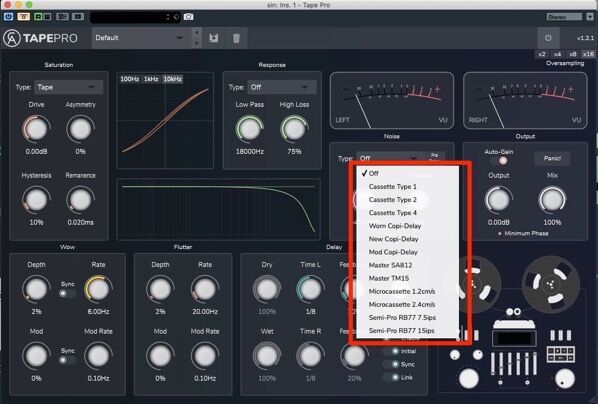This screenshot has height=404, width=598.
Task: Set oversampling to x8
Action: (x=572, y=54)
